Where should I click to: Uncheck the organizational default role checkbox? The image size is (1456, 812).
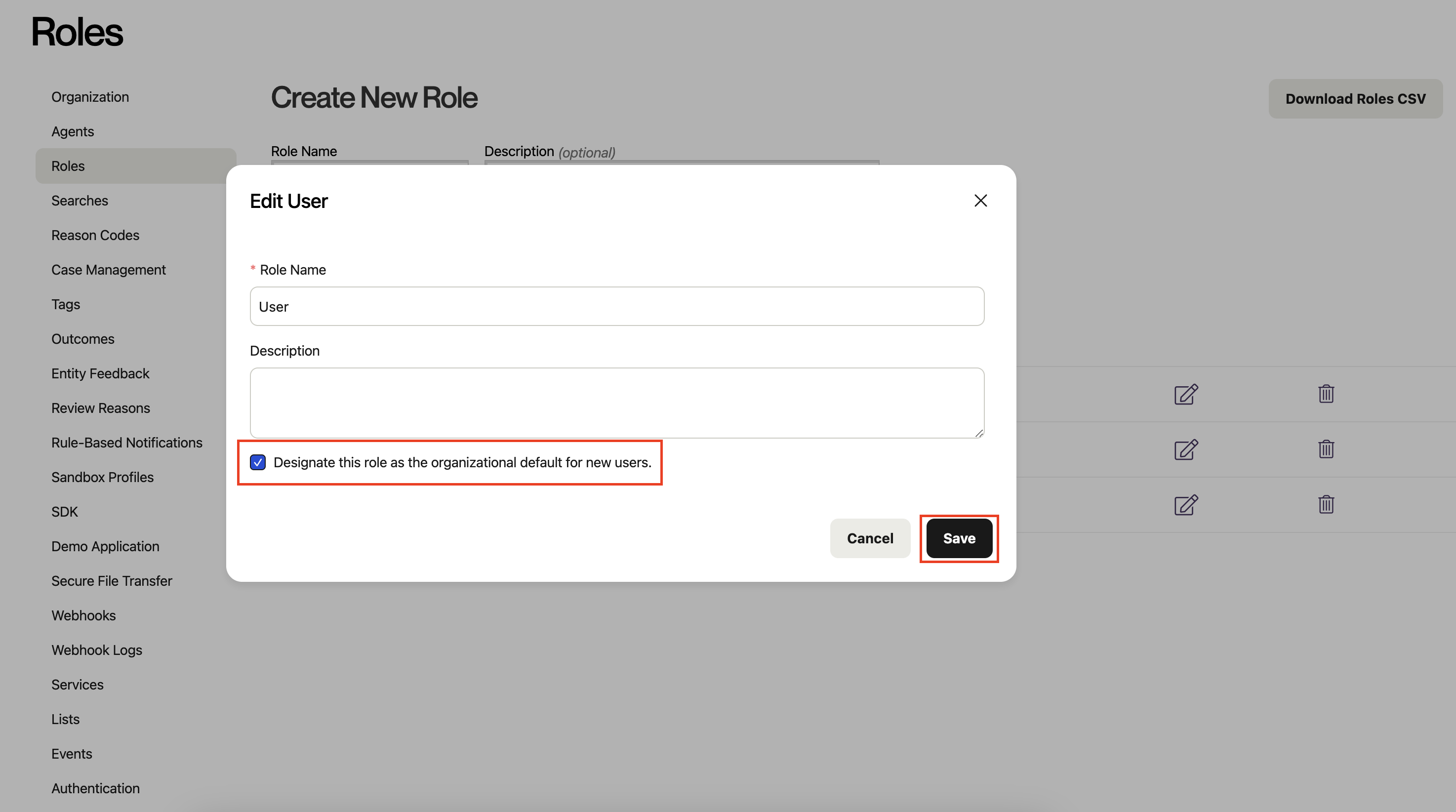tap(258, 462)
